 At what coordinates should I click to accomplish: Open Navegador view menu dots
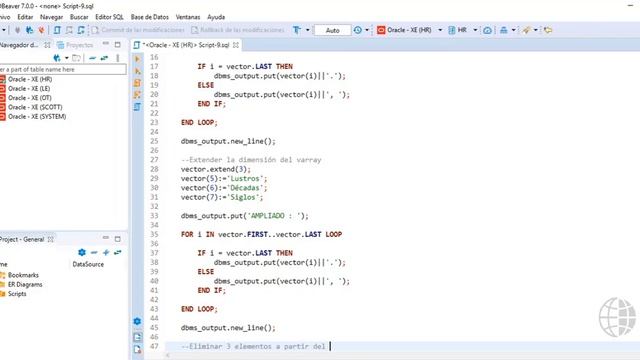[x=118, y=58]
